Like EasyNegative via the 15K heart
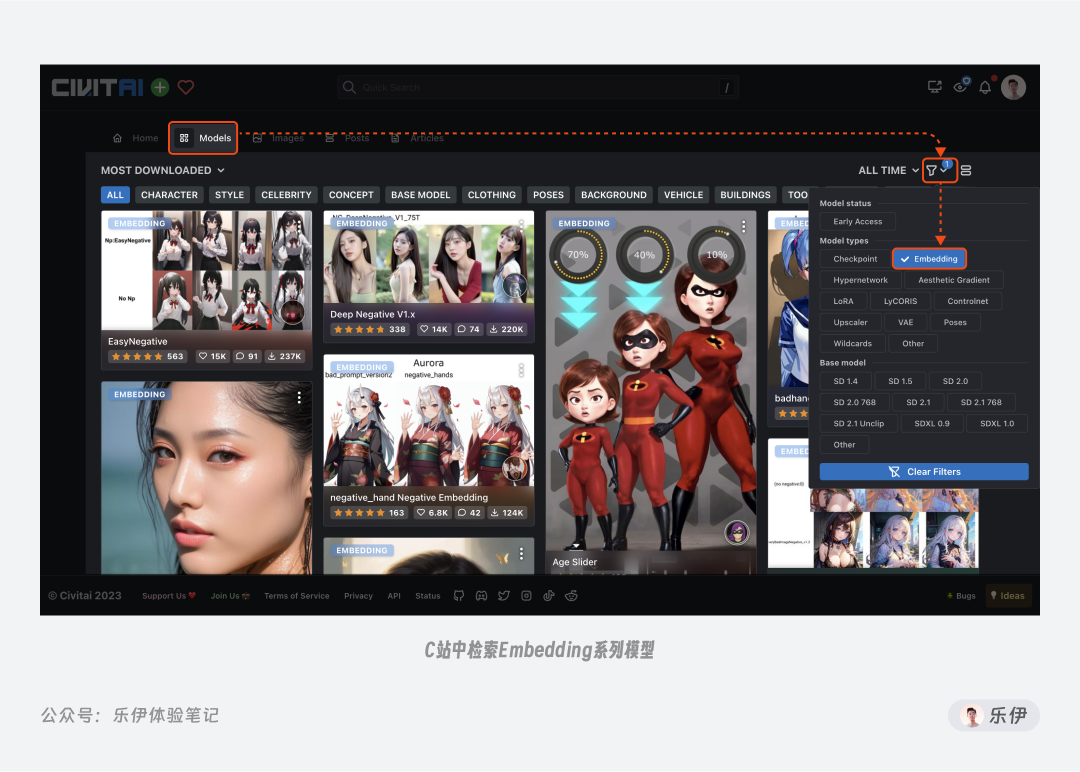The height and width of the screenshot is (772, 1080). [212, 356]
